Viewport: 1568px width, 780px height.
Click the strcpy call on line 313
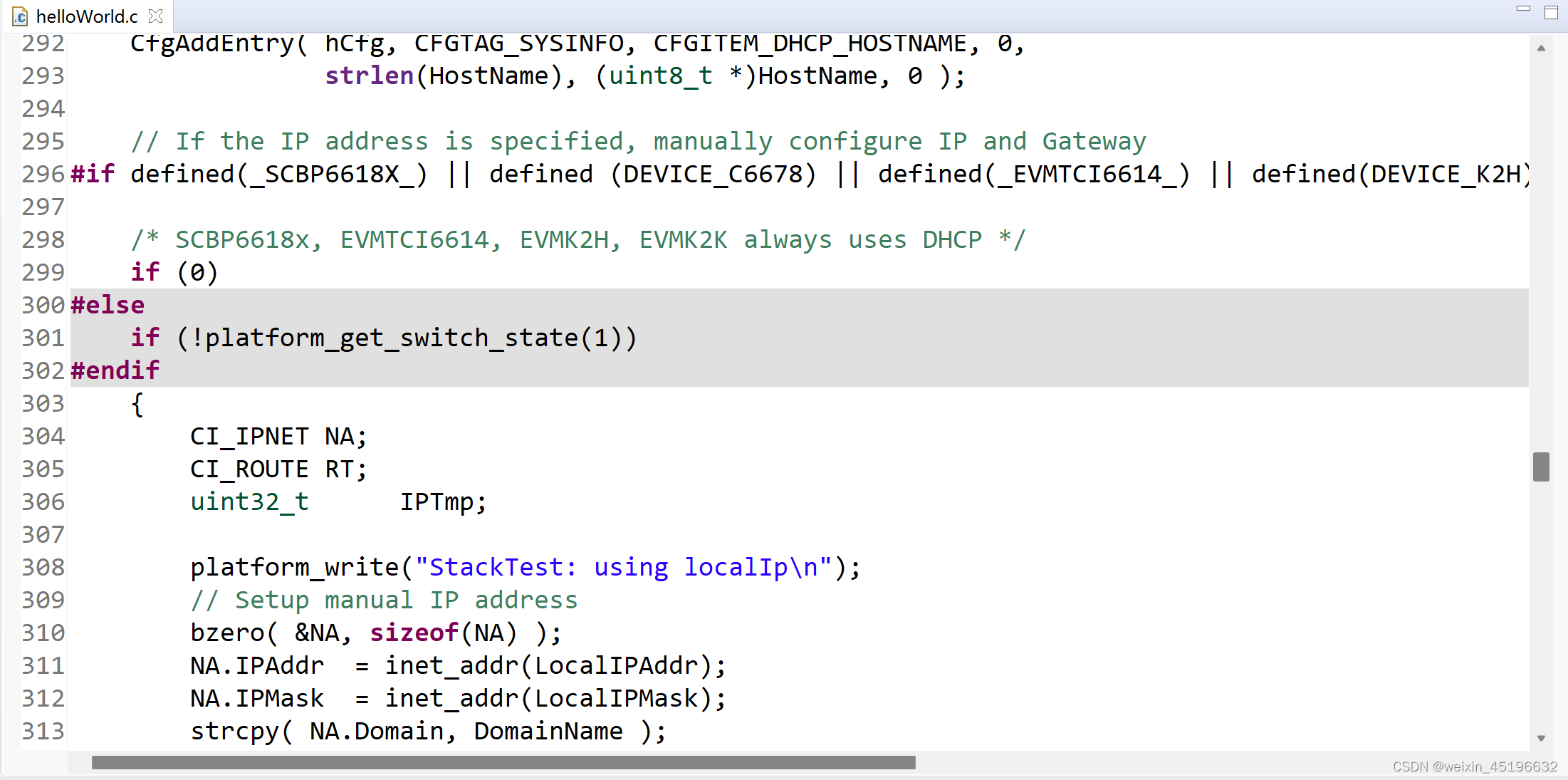click(x=429, y=732)
